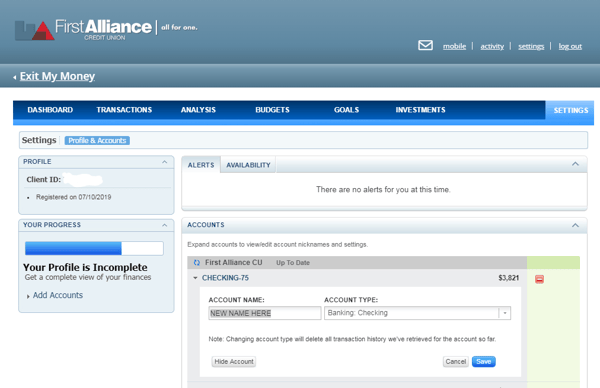Screen dimensions: 600x388
Task: Open the ANALYSIS tab
Action: point(198,110)
